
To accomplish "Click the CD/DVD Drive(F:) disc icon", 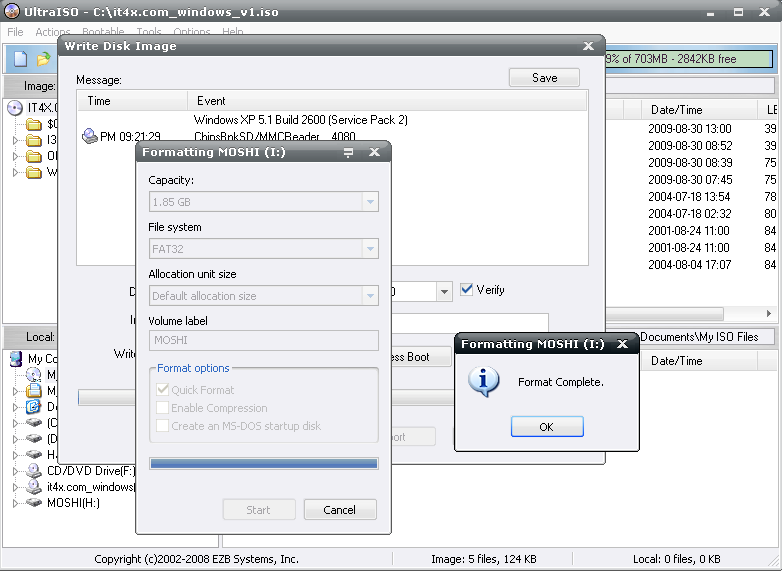I will pyautogui.click(x=33, y=470).
